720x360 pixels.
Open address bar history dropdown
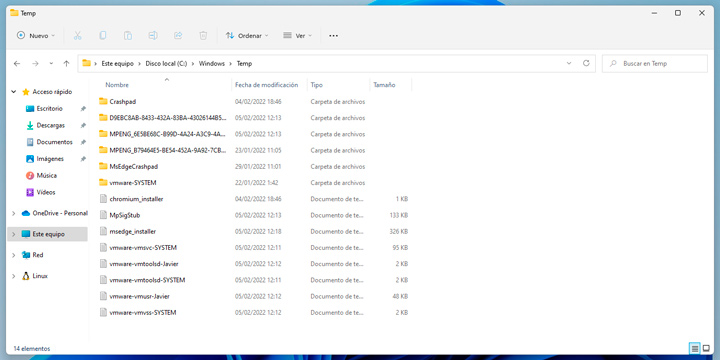[x=569, y=63]
